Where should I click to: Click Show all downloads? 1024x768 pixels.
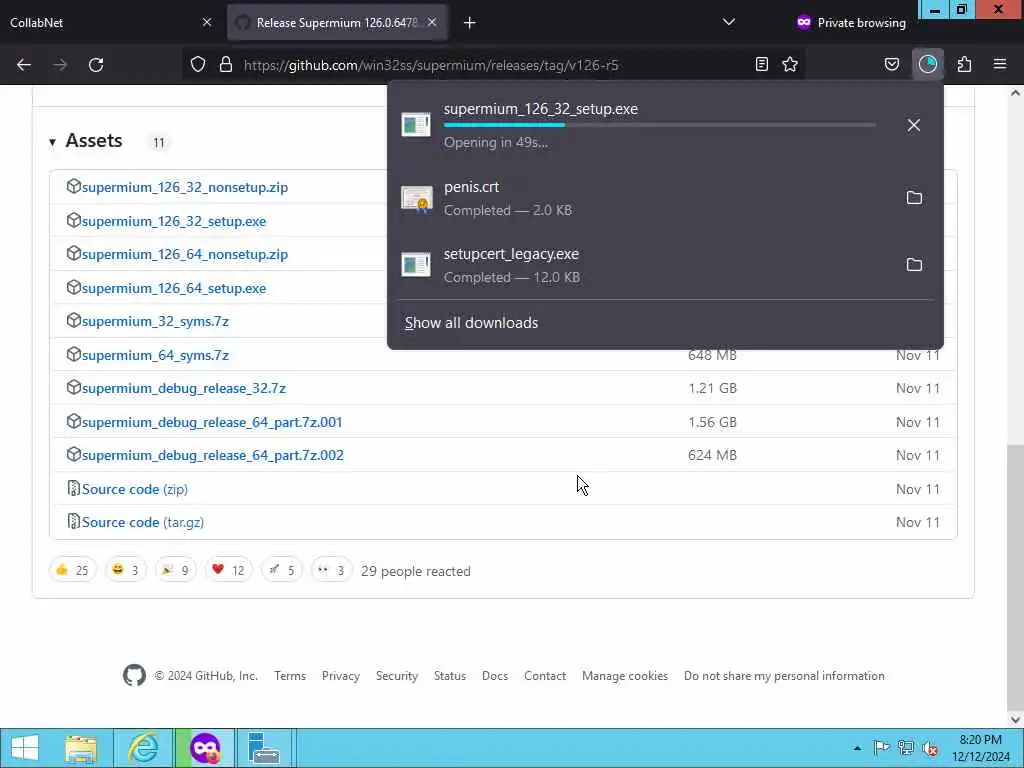472,323
